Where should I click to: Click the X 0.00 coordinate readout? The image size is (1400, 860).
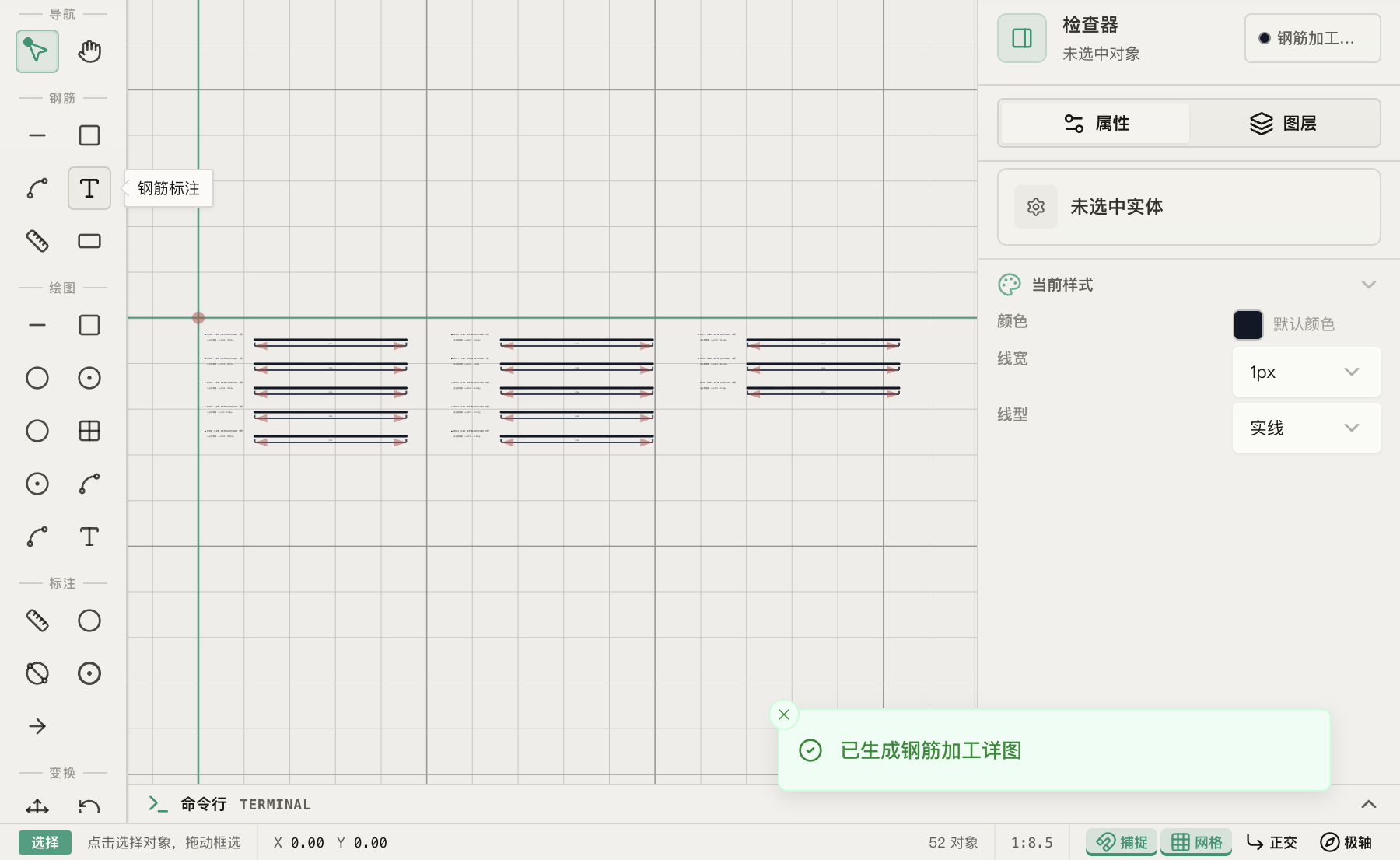pyautogui.click(x=299, y=842)
